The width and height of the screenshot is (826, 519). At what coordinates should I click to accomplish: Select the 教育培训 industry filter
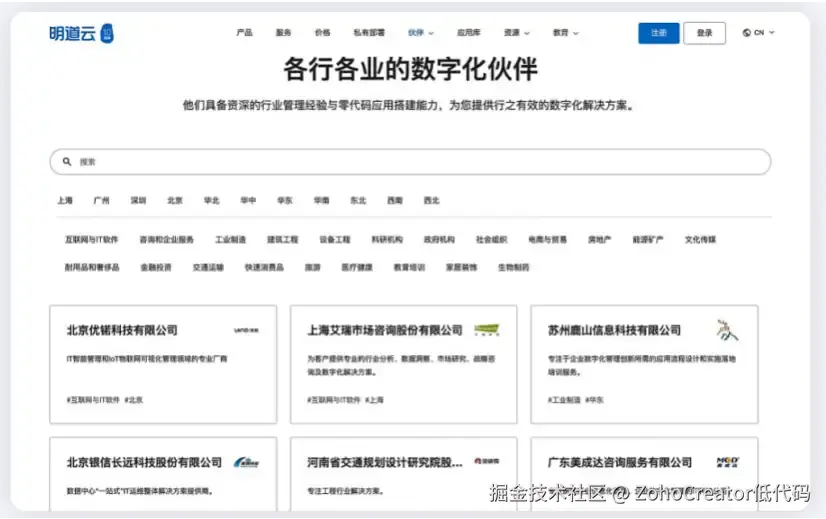[x=409, y=268]
